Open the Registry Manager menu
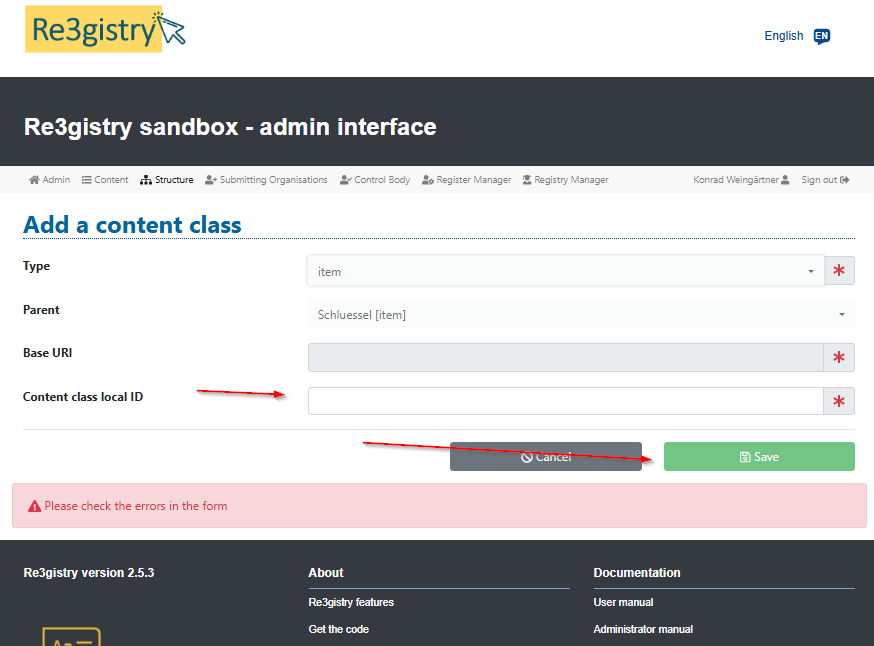The image size is (874, 646). [565, 180]
